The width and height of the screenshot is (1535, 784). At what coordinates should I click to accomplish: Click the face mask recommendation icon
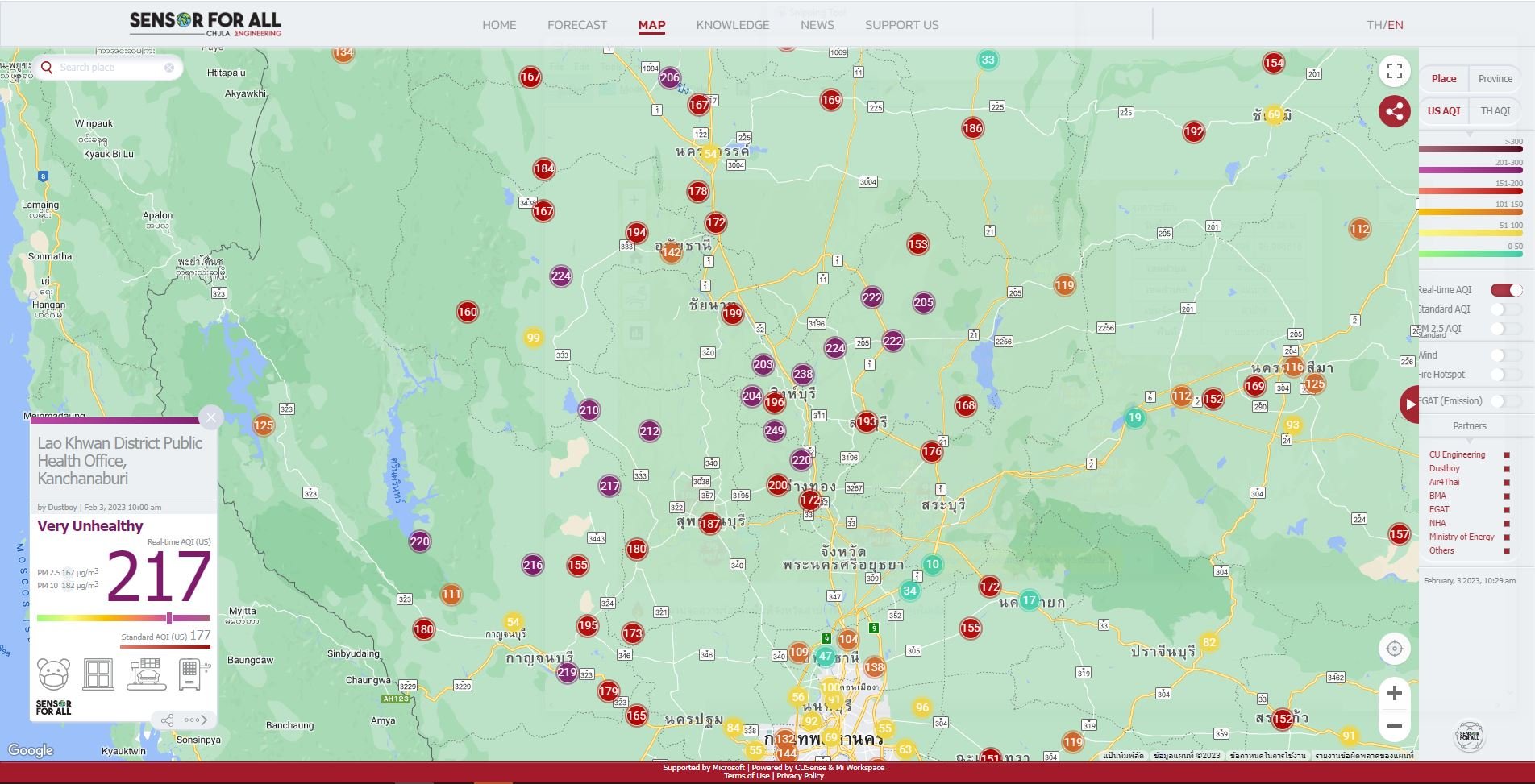54,674
